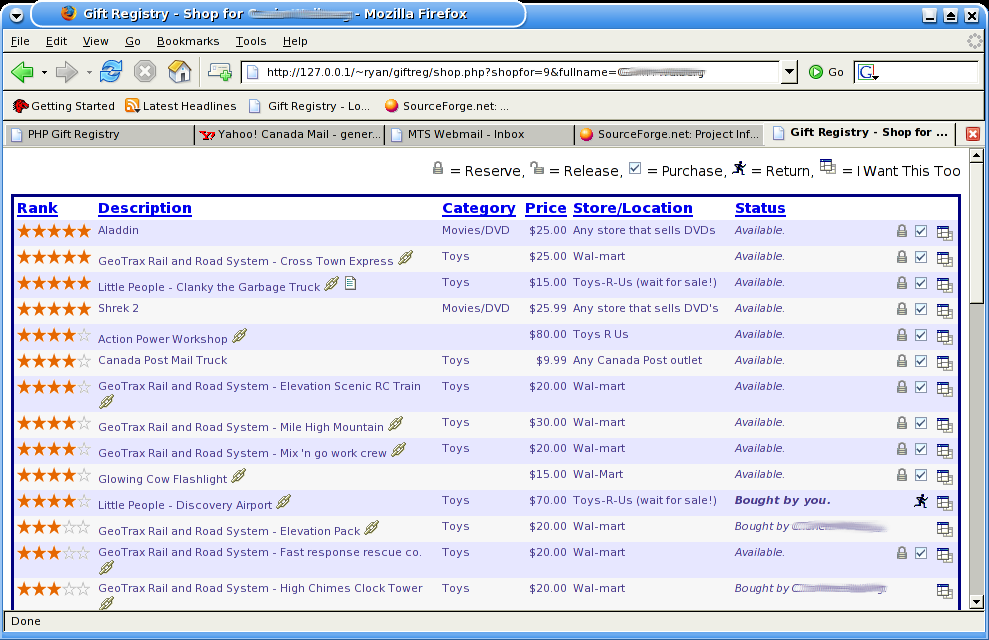The width and height of the screenshot is (989, 640).
Task: Open link icon for Mix 'n go work crew
Action: pyautogui.click(x=399, y=450)
